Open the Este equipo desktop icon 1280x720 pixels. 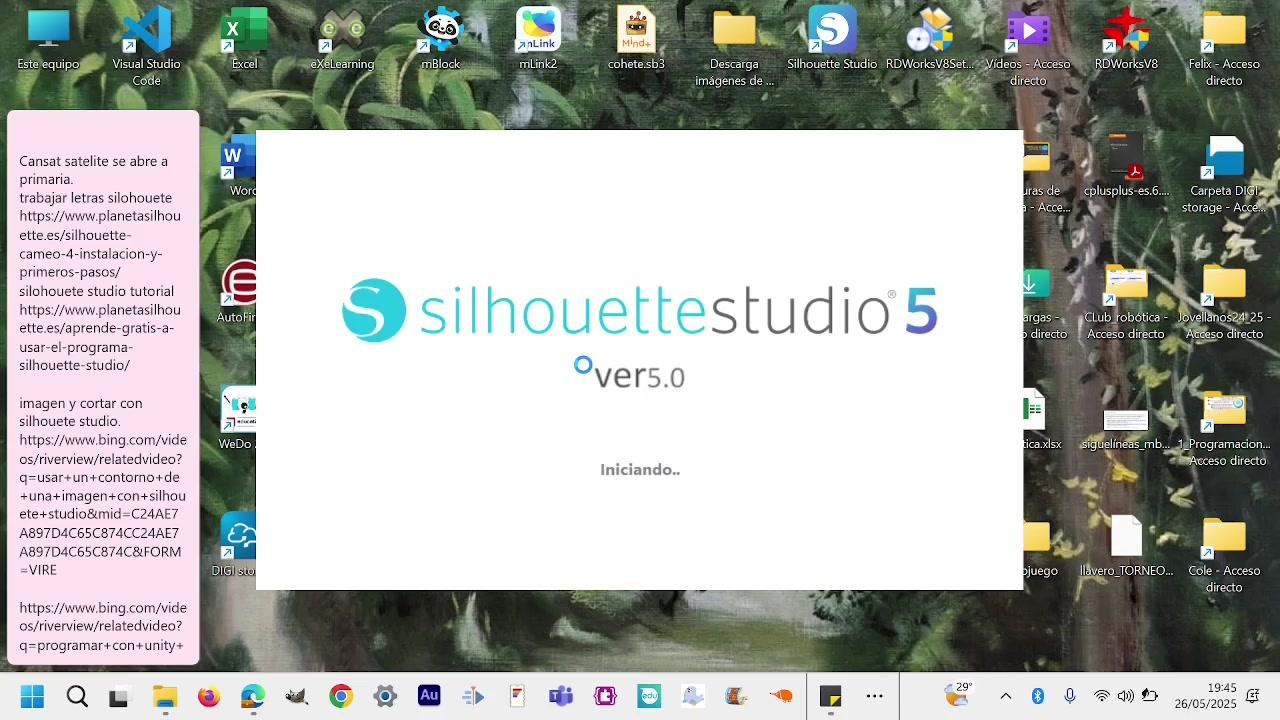(48, 40)
